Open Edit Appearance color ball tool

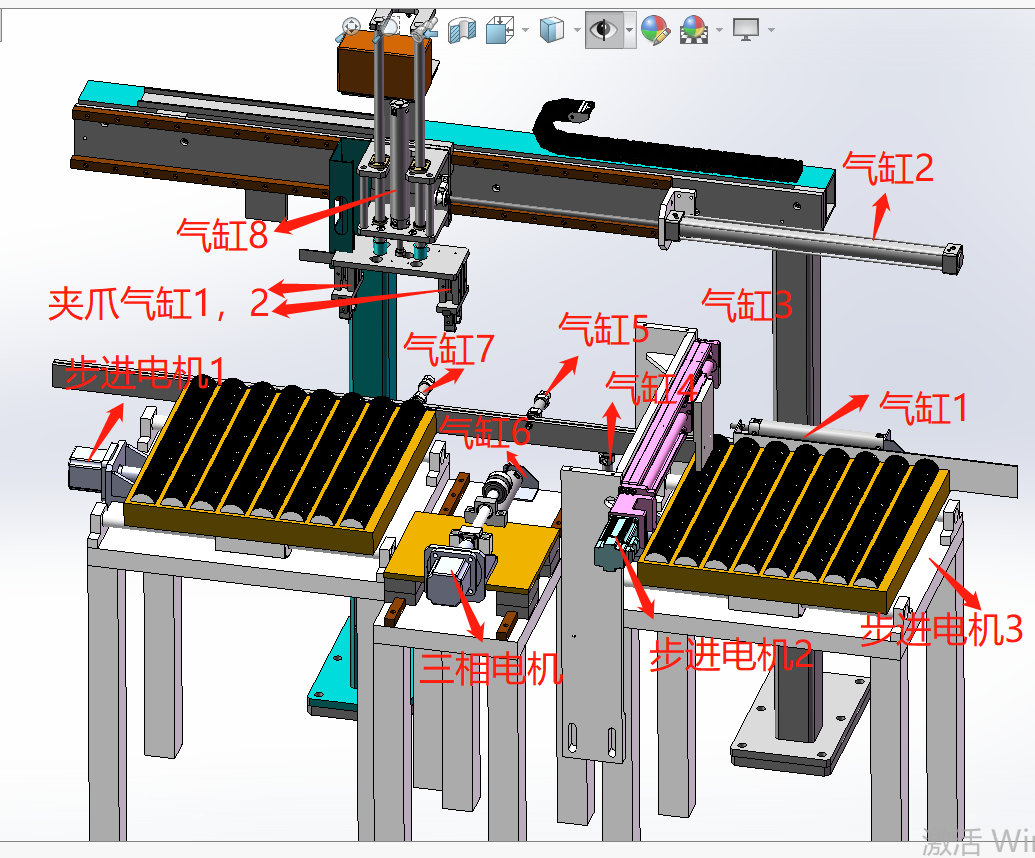click(655, 30)
